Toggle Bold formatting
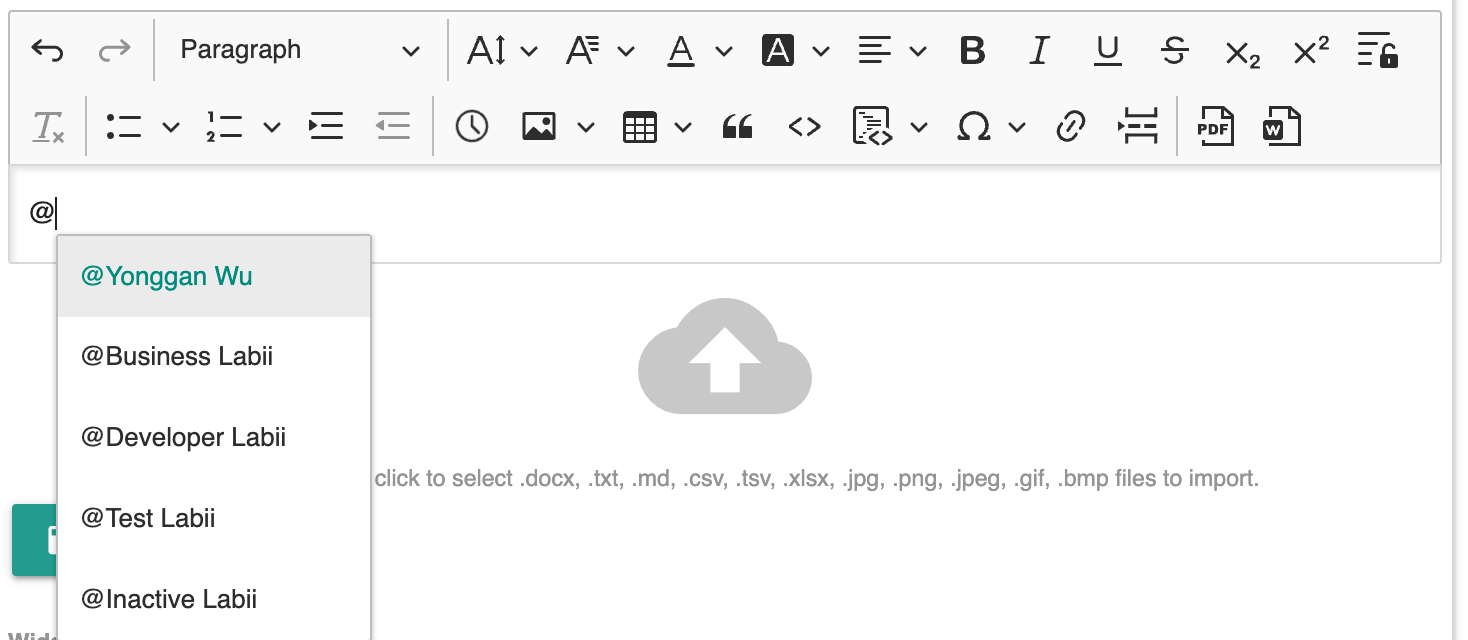1468x640 pixels. [972, 50]
